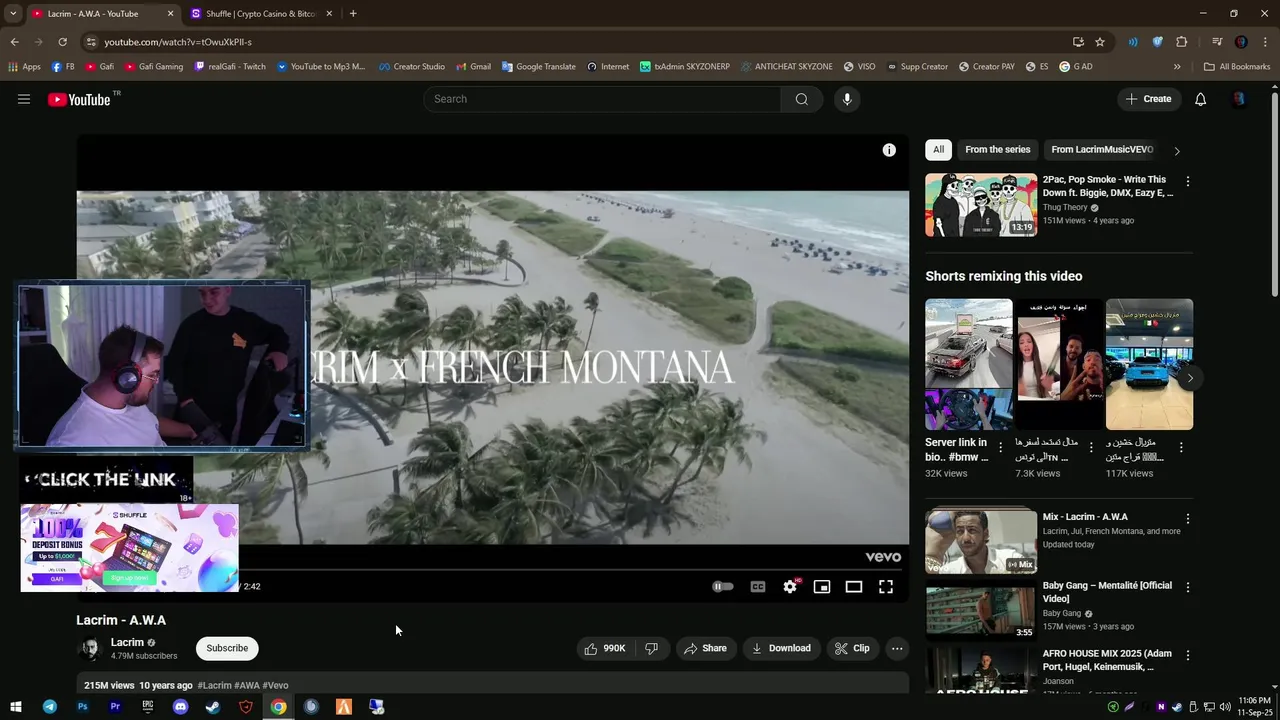This screenshot has width=1280, height=720.
Task: Open player settings gear
Action: pyautogui.click(x=790, y=587)
